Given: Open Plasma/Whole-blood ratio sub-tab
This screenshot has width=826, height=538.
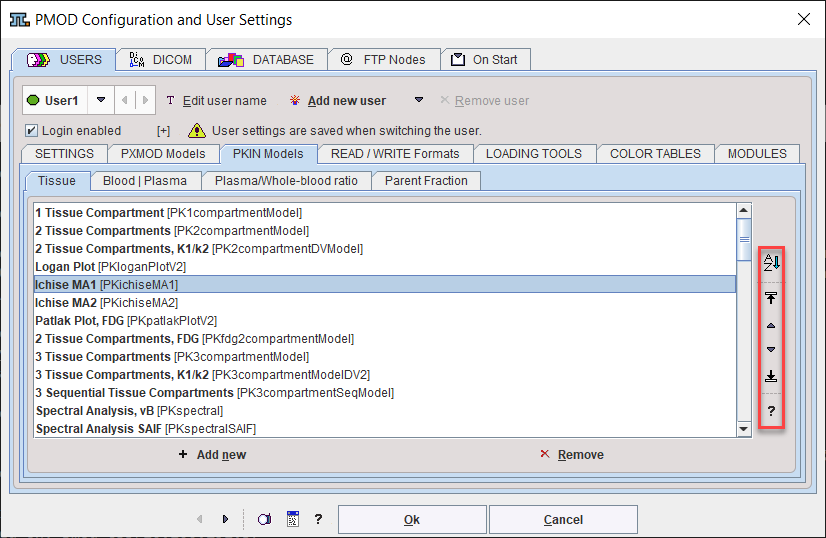Looking at the screenshot, I should pos(286,181).
